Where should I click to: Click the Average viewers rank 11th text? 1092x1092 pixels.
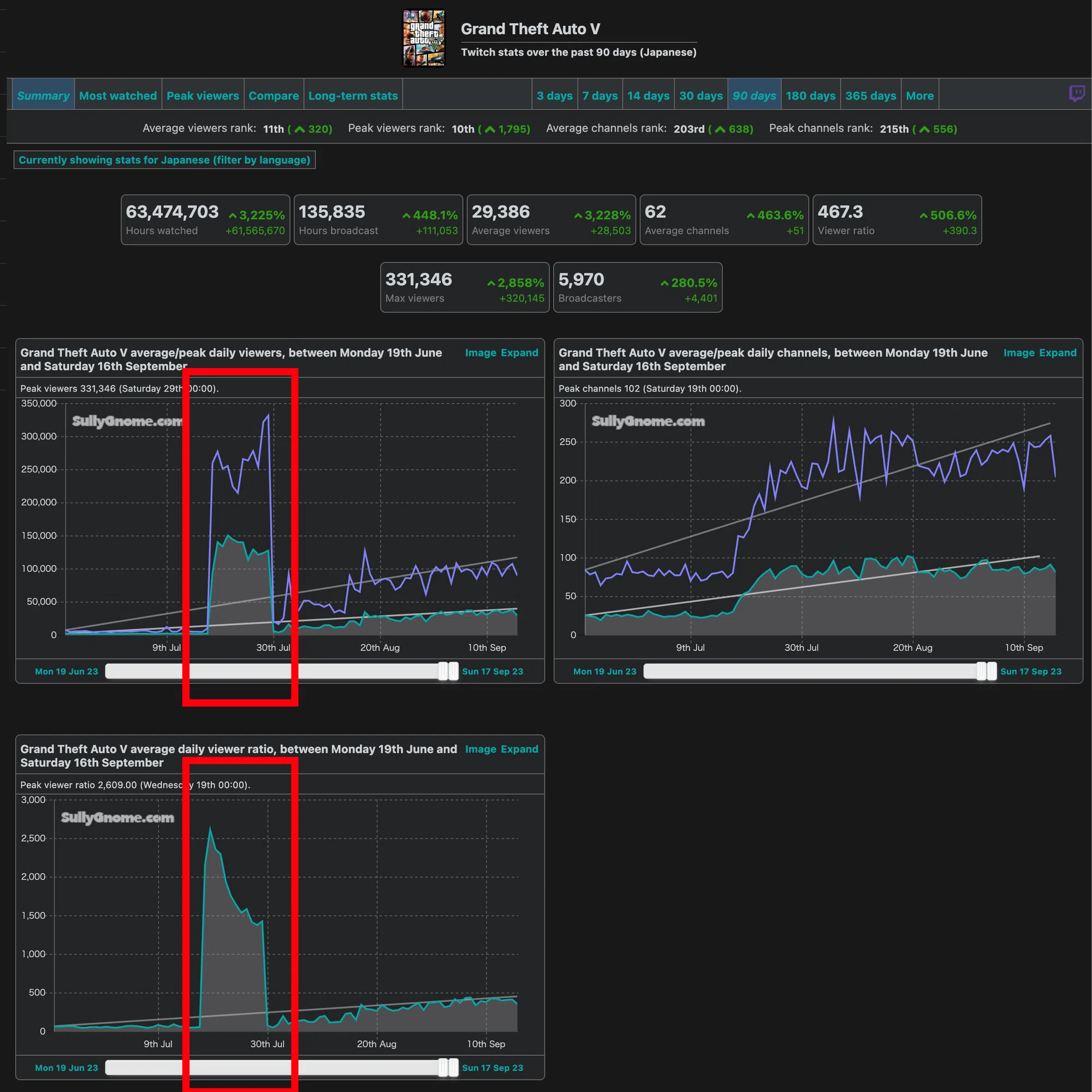(x=238, y=129)
